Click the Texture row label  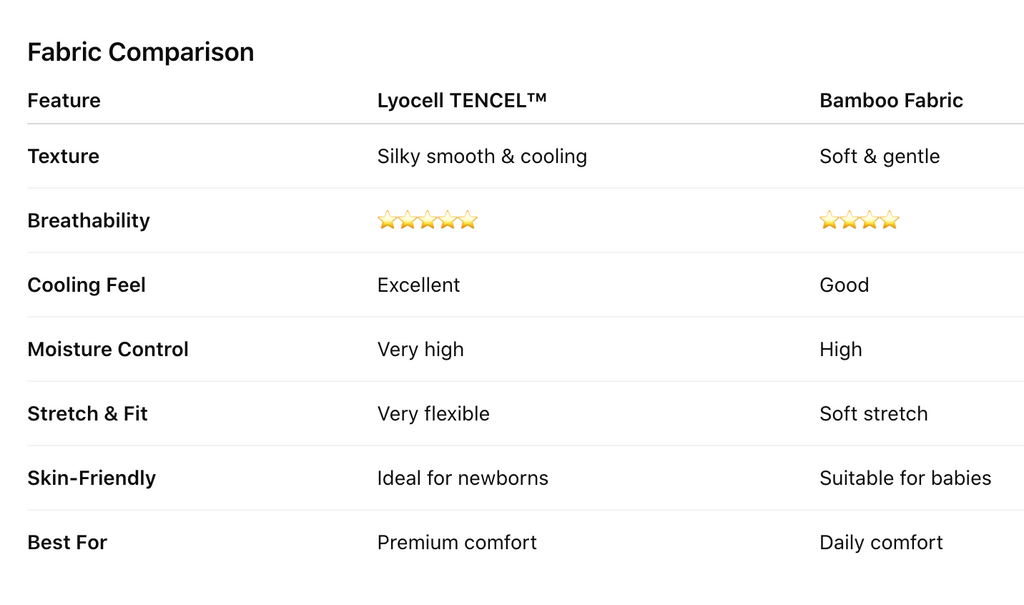63,156
